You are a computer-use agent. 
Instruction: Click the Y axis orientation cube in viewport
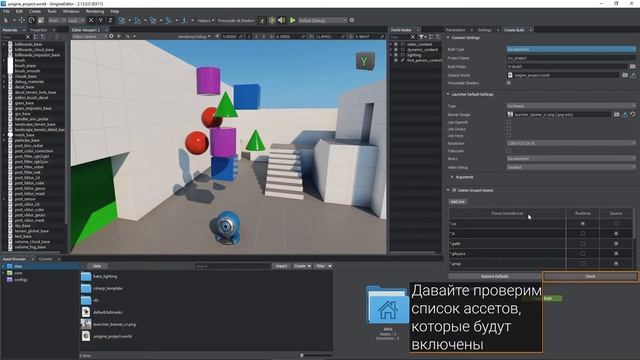point(364,62)
